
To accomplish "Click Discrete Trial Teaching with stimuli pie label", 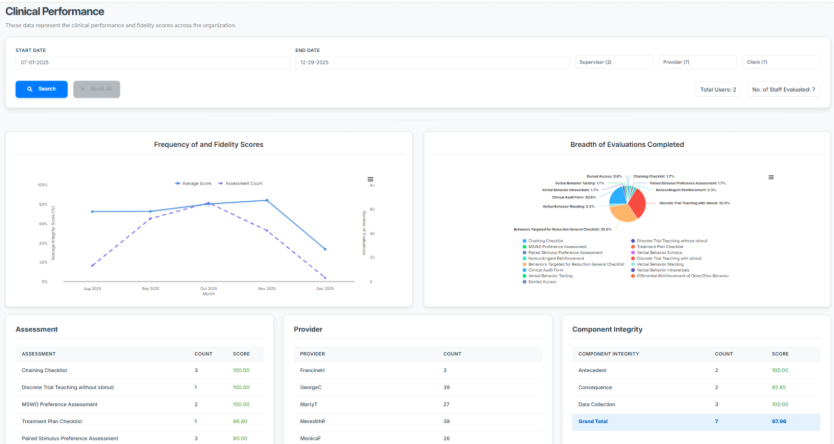I will point(695,203).
